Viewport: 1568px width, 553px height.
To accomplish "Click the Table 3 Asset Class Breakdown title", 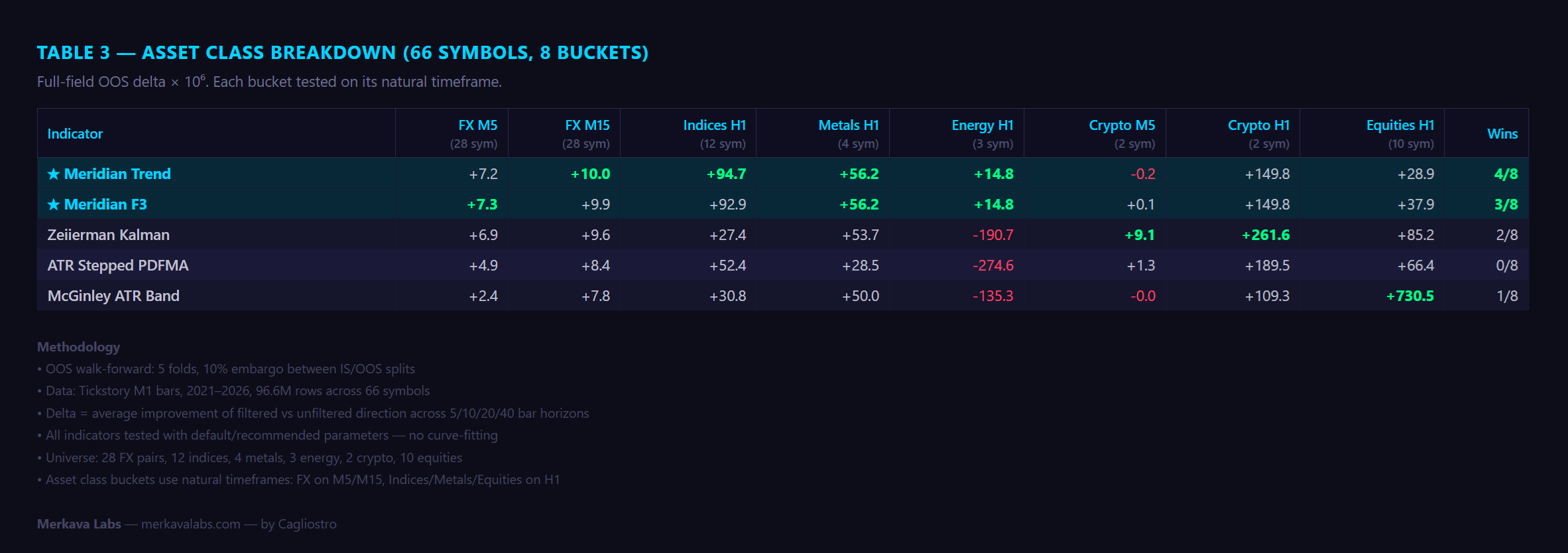I will pyautogui.click(x=343, y=52).
